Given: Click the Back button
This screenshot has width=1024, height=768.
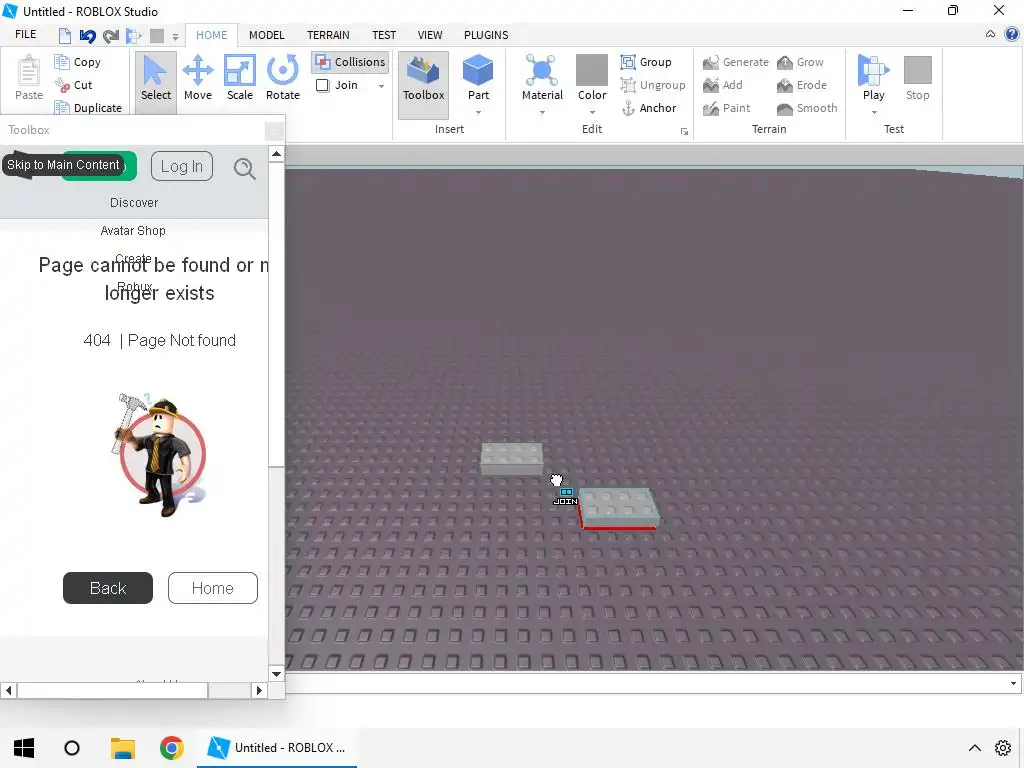Looking at the screenshot, I should (108, 588).
